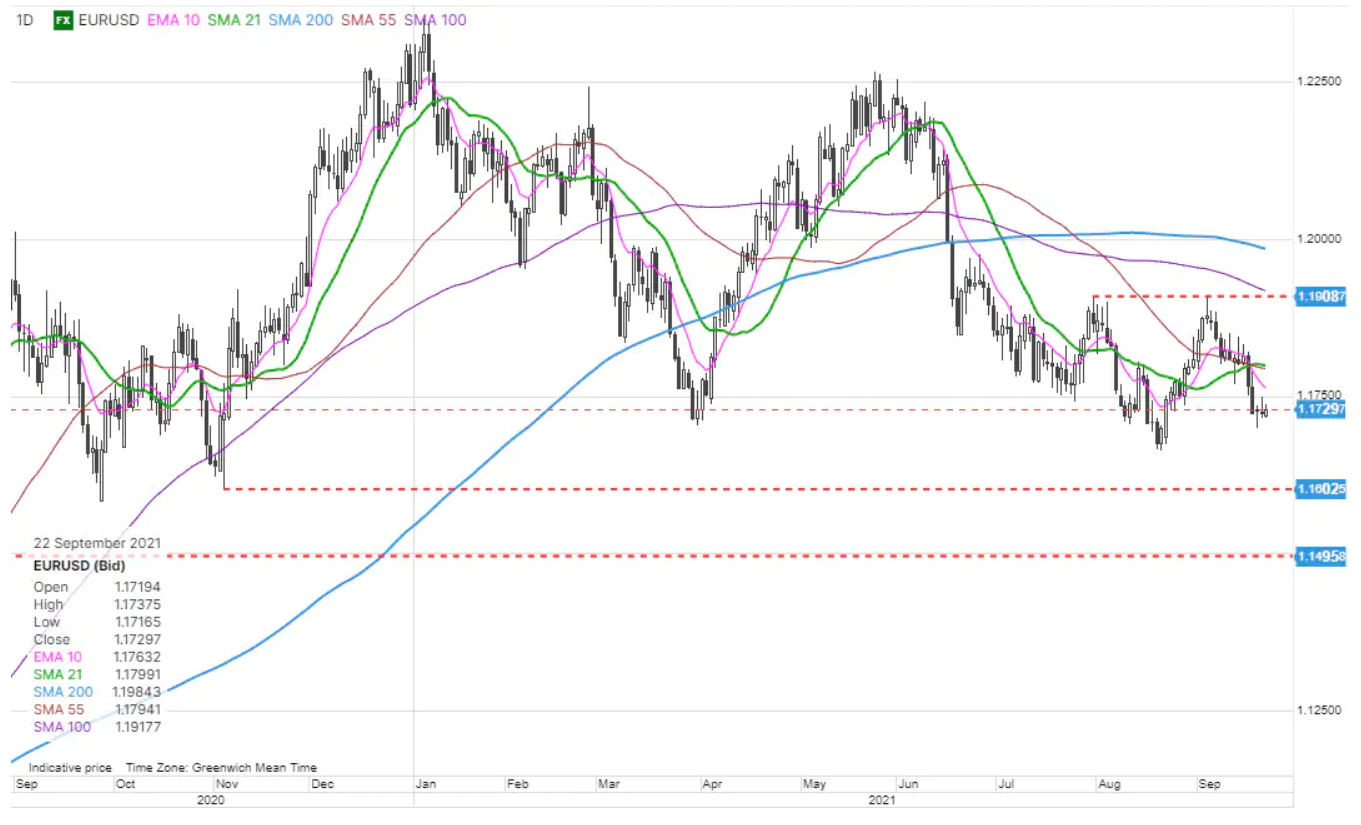This screenshot has height=825, width=1361.
Task: Click the 1.16025 support level tag
Action: (x=1320, y=489)
